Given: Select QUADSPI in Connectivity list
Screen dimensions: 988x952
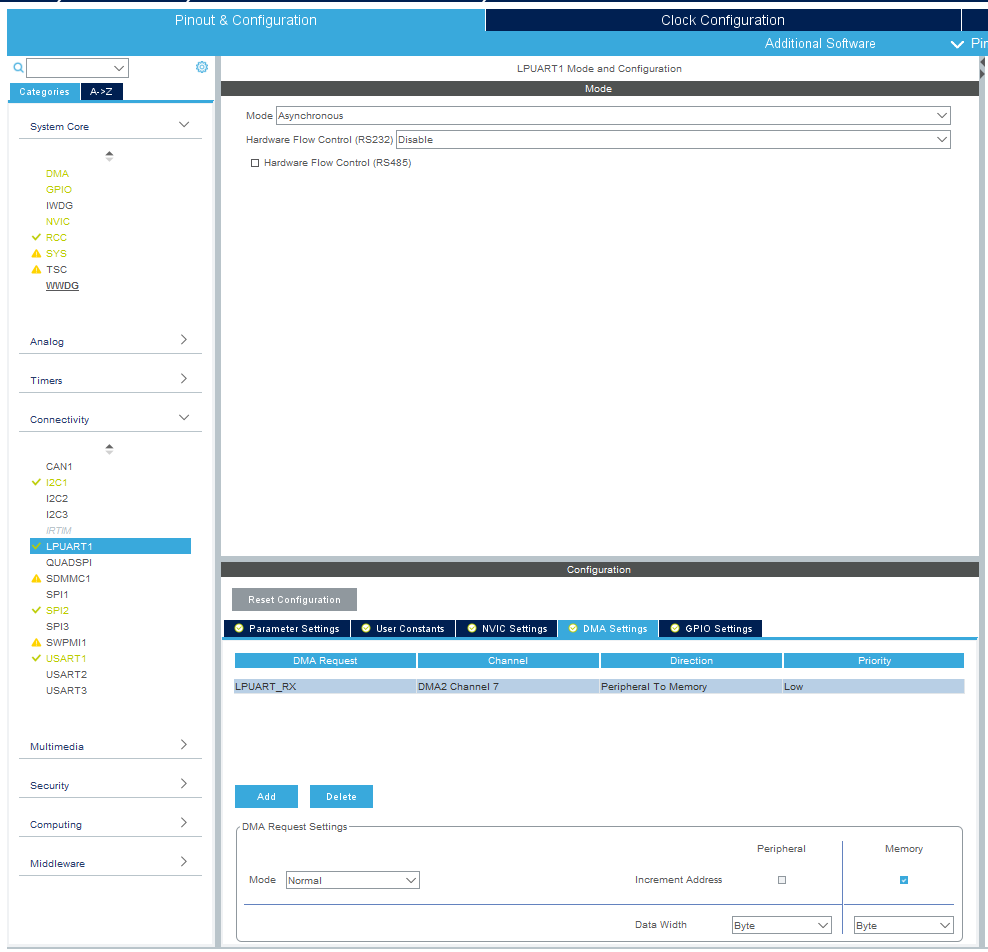Looking at the screenshot, I should pyautogui.click(x=69, y=562).
